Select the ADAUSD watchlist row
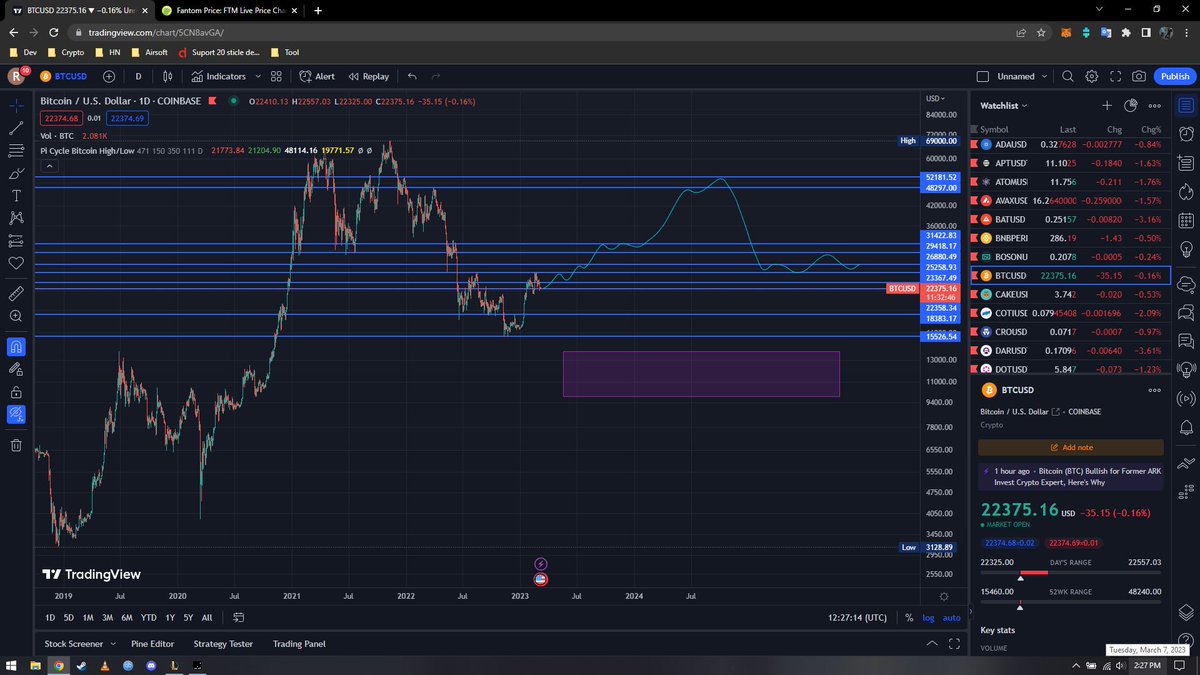 click(1070, 144)
